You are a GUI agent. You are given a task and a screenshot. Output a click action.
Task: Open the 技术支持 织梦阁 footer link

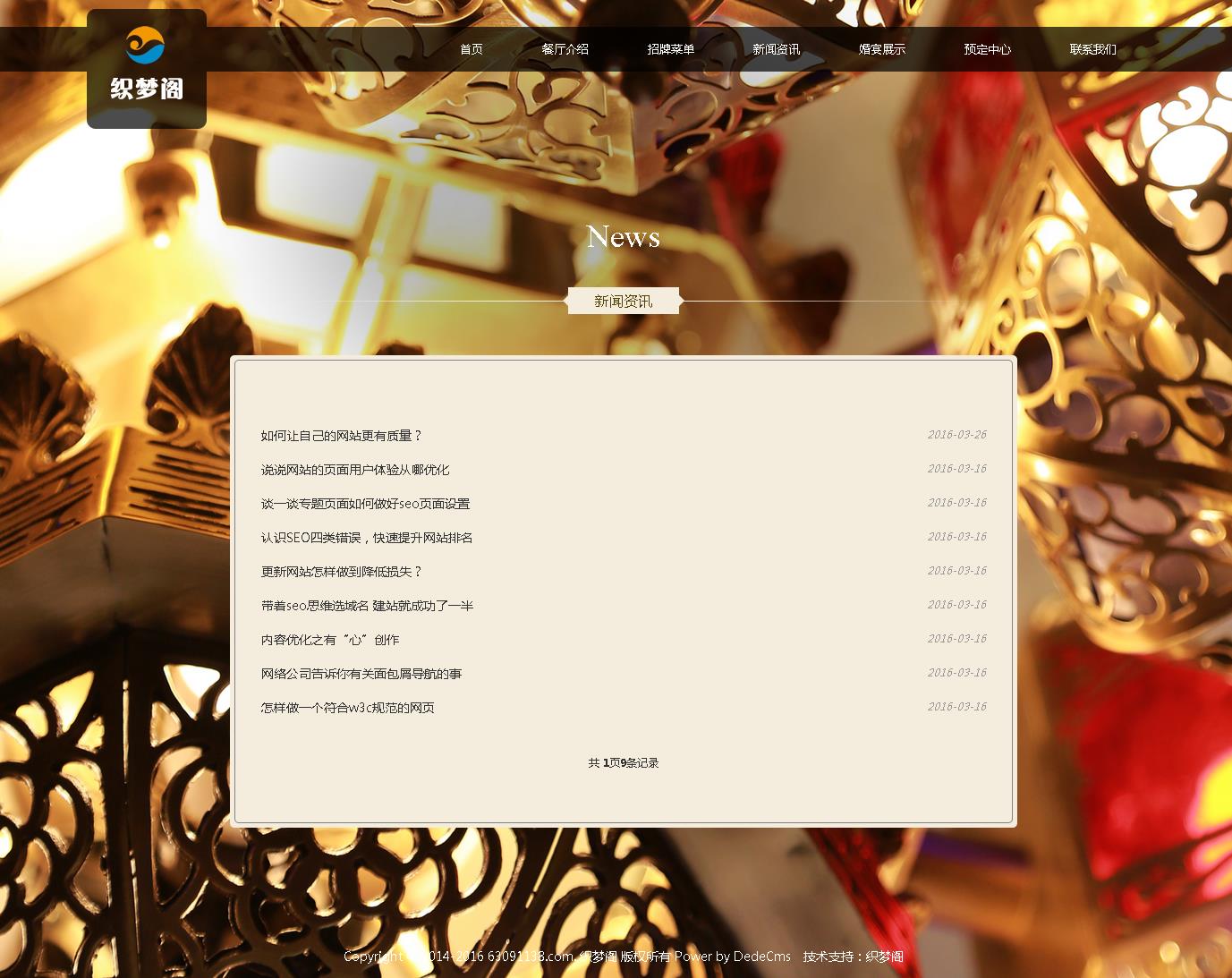click(884, 957)
